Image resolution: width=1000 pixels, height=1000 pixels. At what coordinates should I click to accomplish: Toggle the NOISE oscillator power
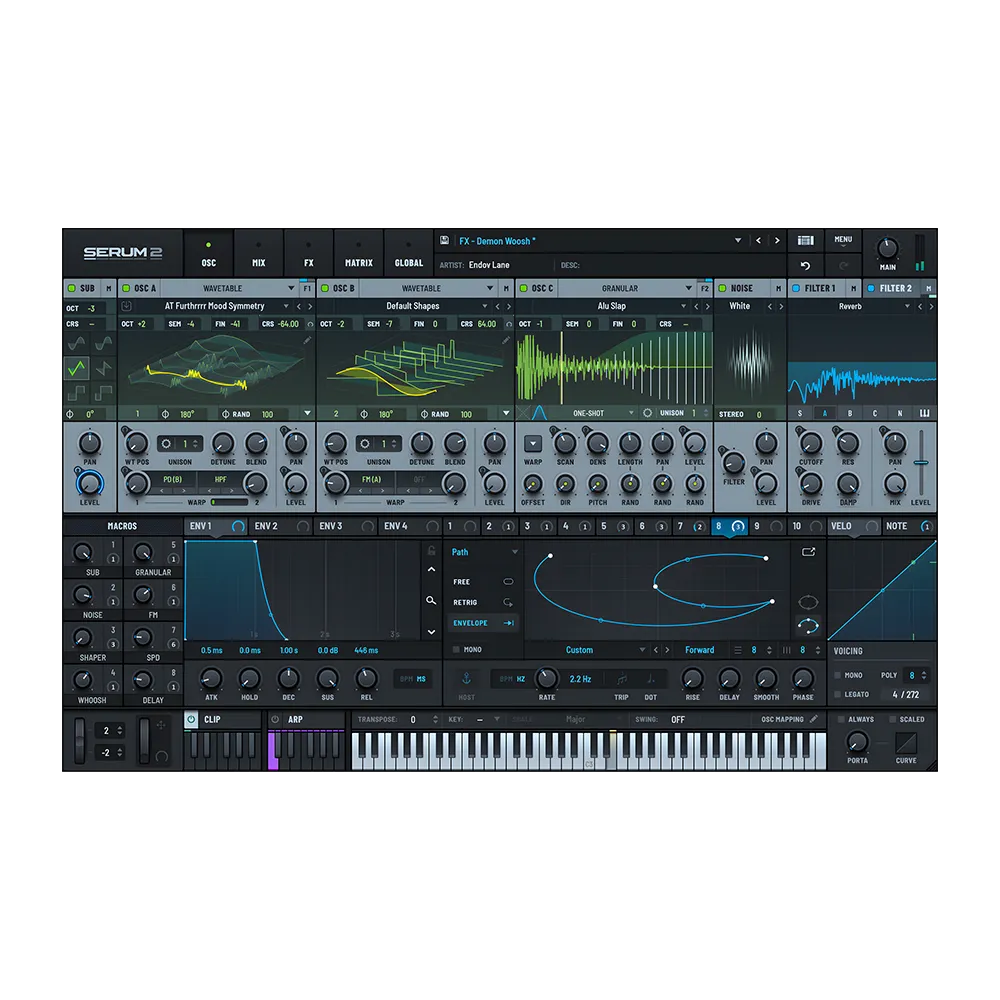point(723,288)
